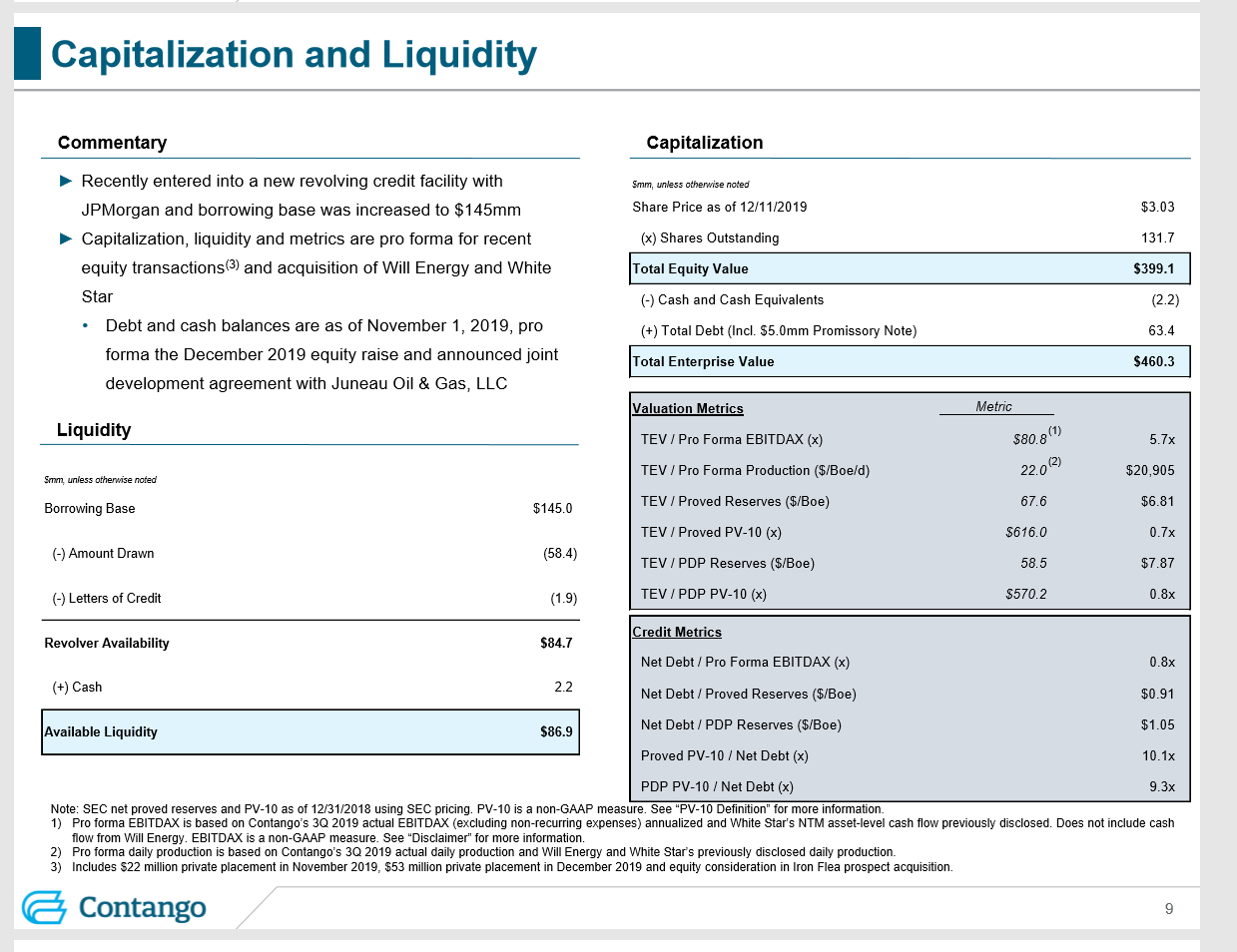Click the "(x) Shares Outstanding" label
This screenshot has width=1237, height=952.
[710, 238]
